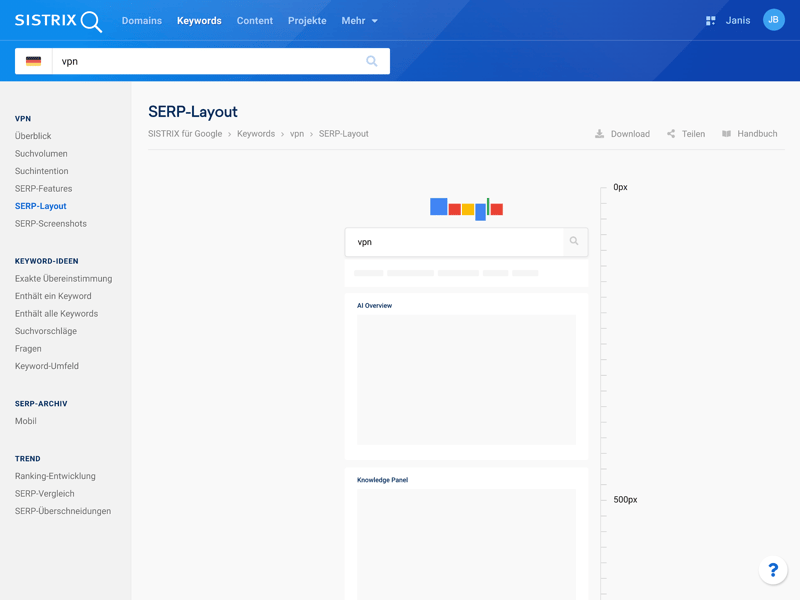The image size is (800, 600).
Task: Open Suchvolumen in the sidebar
Action: click(41, 154)
